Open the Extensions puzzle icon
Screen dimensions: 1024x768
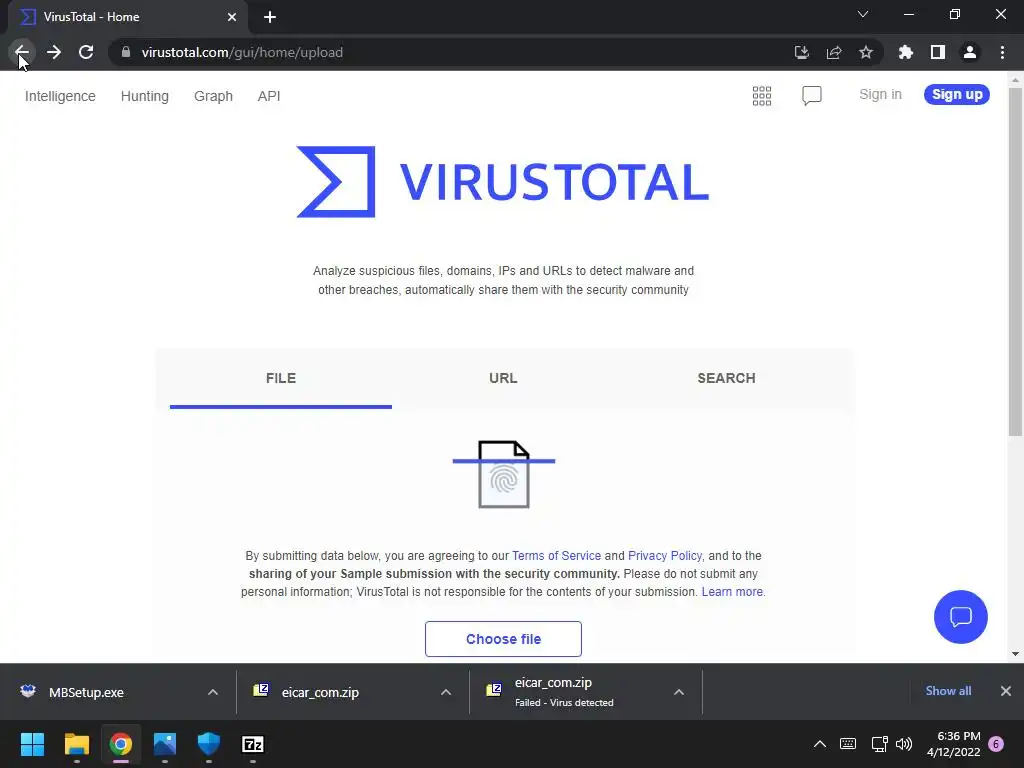click(x=906, y=52)
